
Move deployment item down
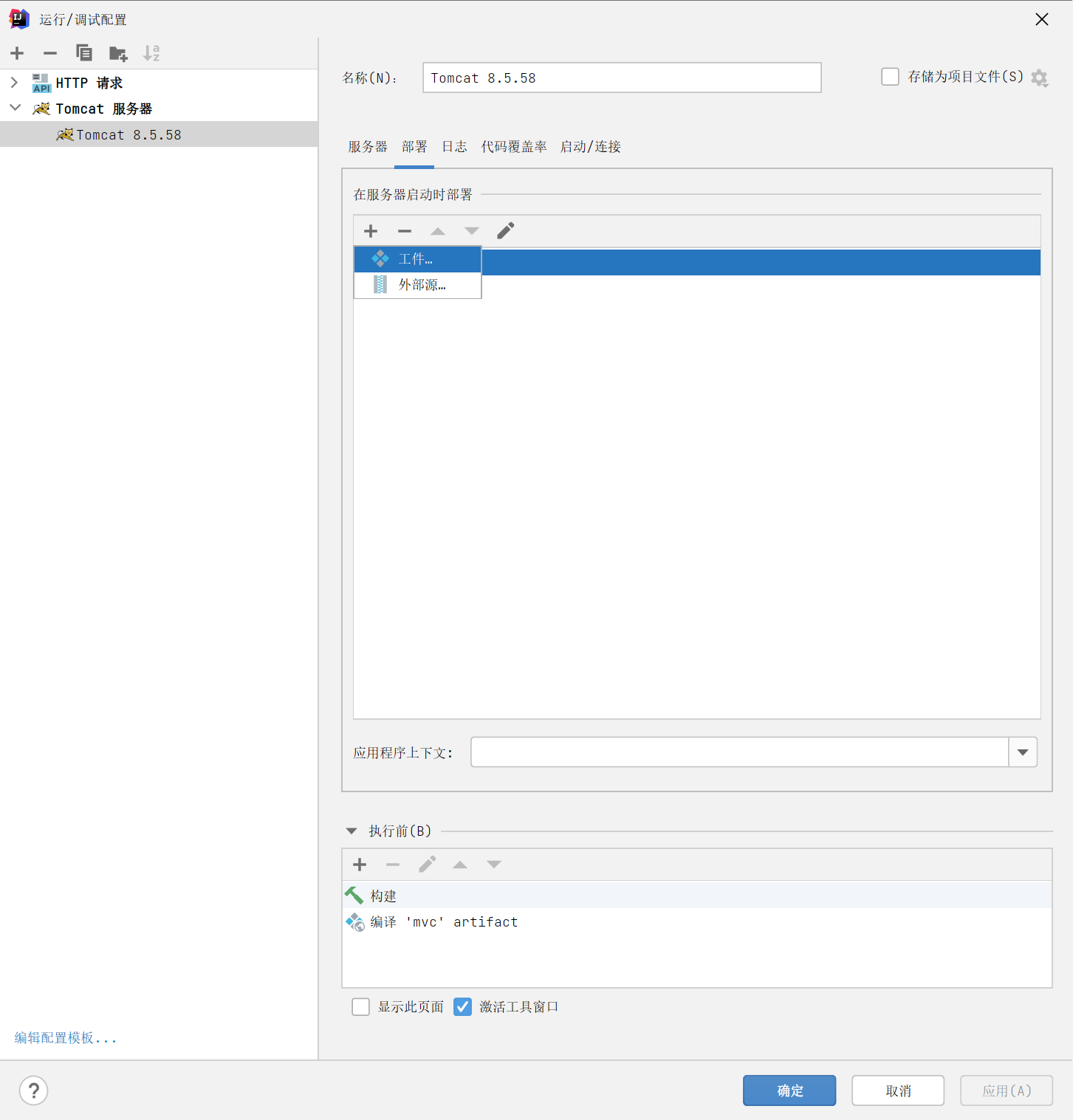coord(472,231)
